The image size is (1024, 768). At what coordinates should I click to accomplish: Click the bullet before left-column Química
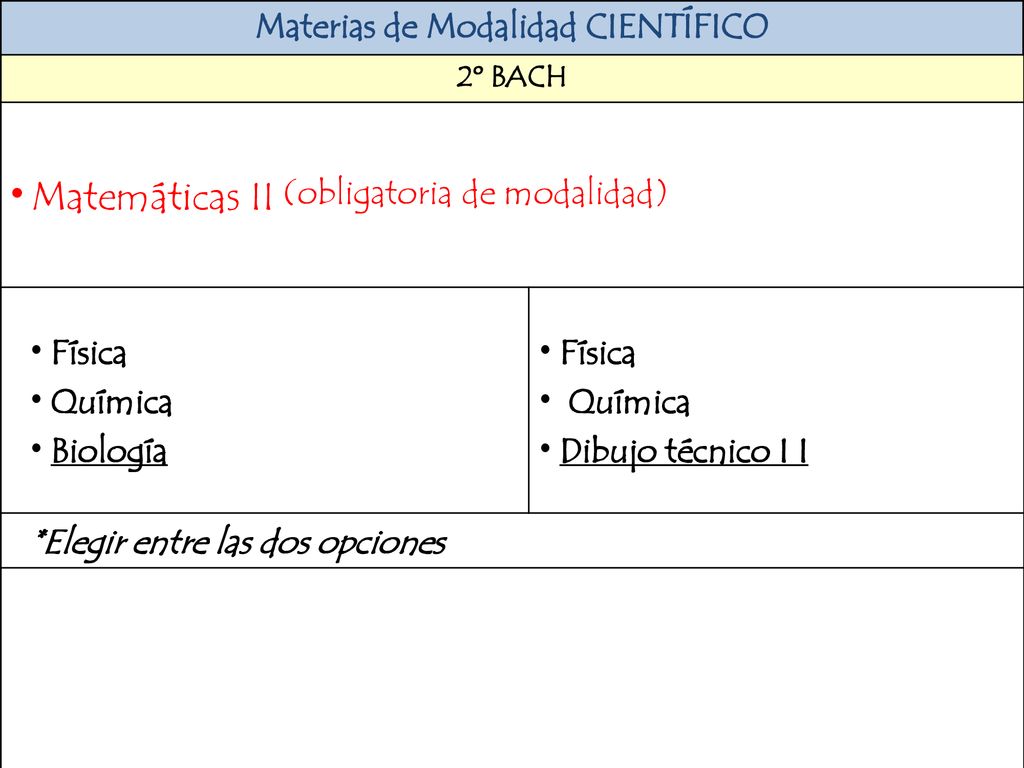click(x=37, y=399)
